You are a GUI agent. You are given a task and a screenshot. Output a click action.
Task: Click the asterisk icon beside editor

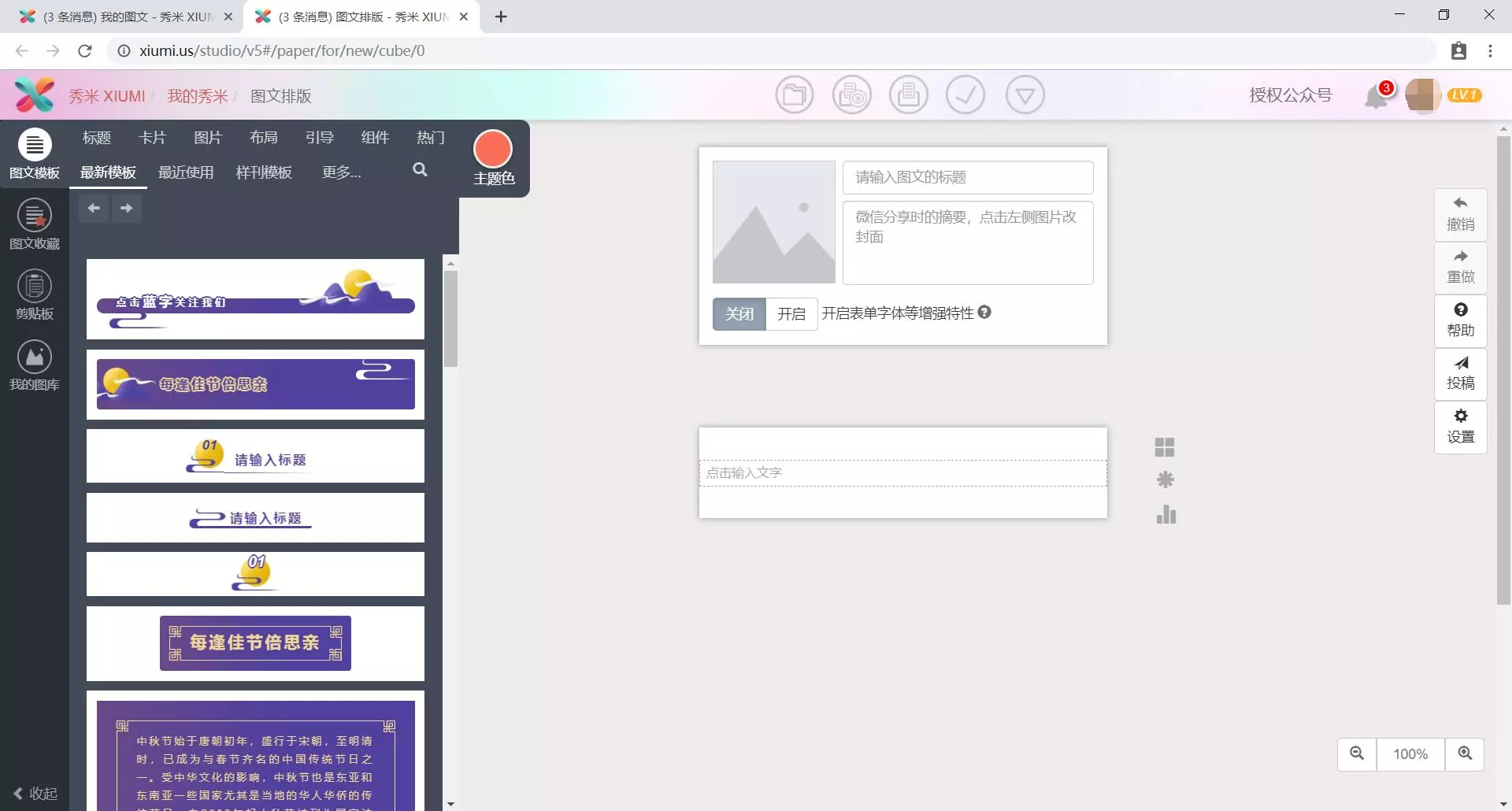click(x=1165, y=480)
